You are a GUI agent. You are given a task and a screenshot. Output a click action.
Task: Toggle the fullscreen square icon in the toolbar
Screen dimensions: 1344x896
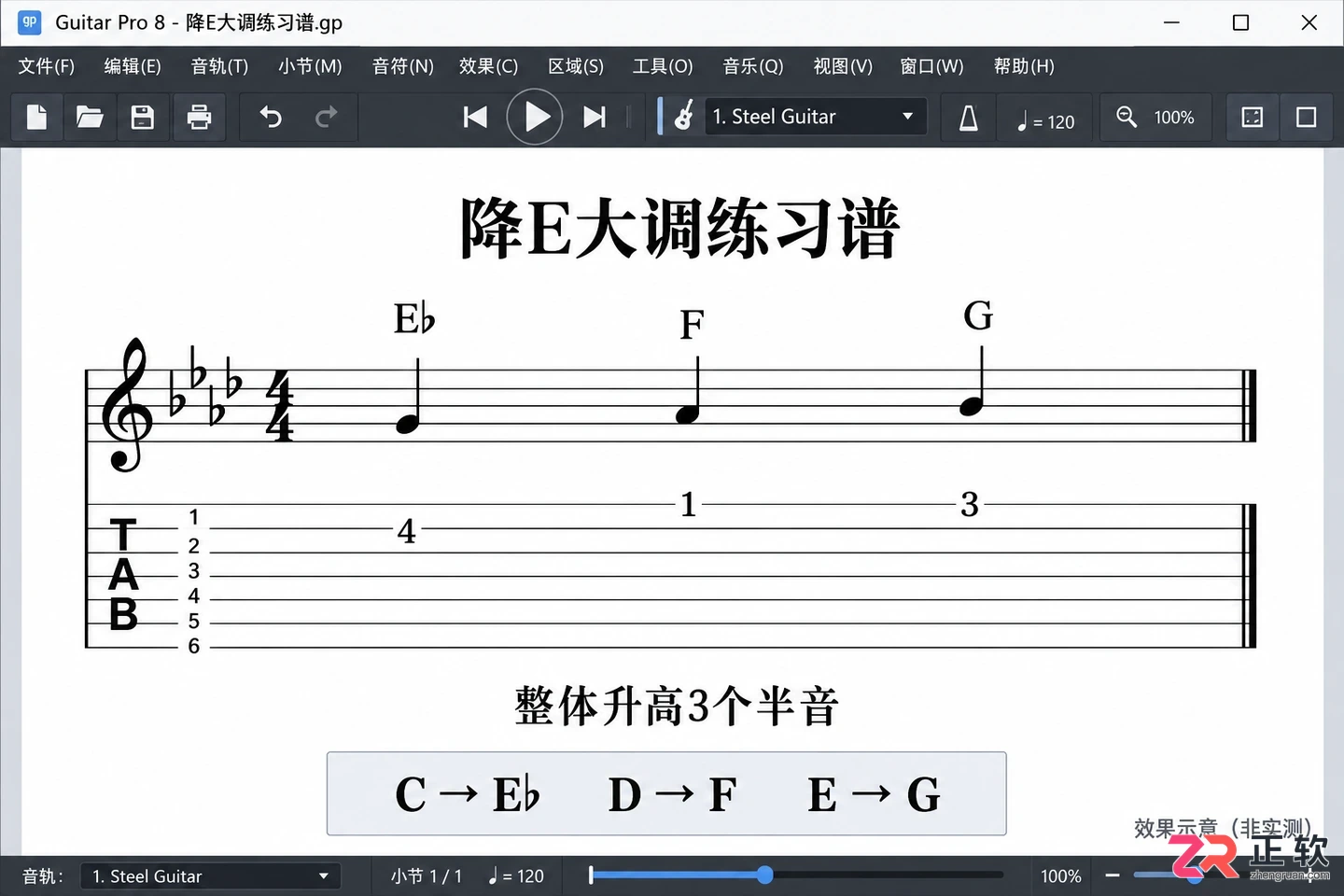coord(1307,117)
